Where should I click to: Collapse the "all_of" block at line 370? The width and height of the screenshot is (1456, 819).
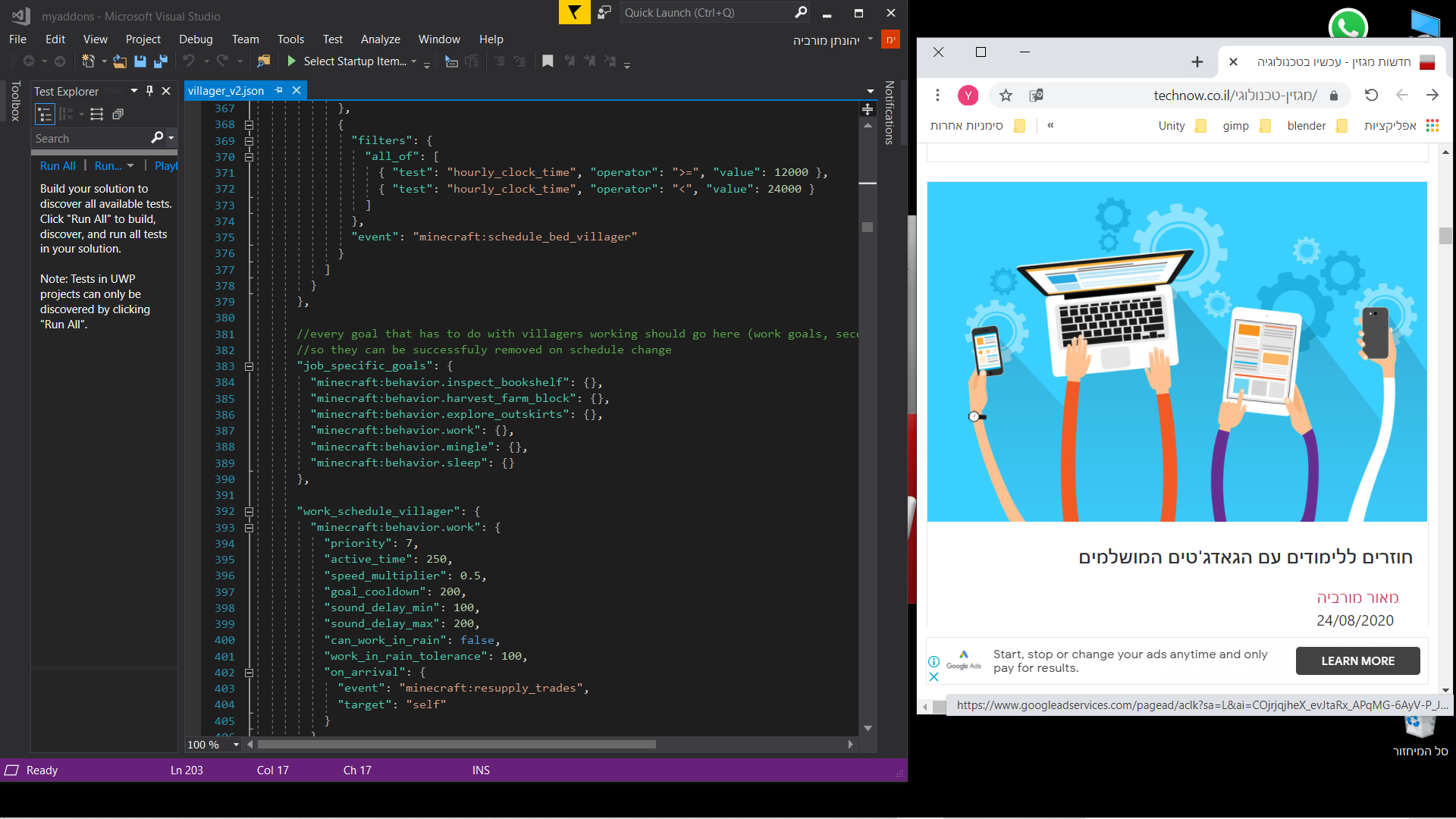pos(249,157)
